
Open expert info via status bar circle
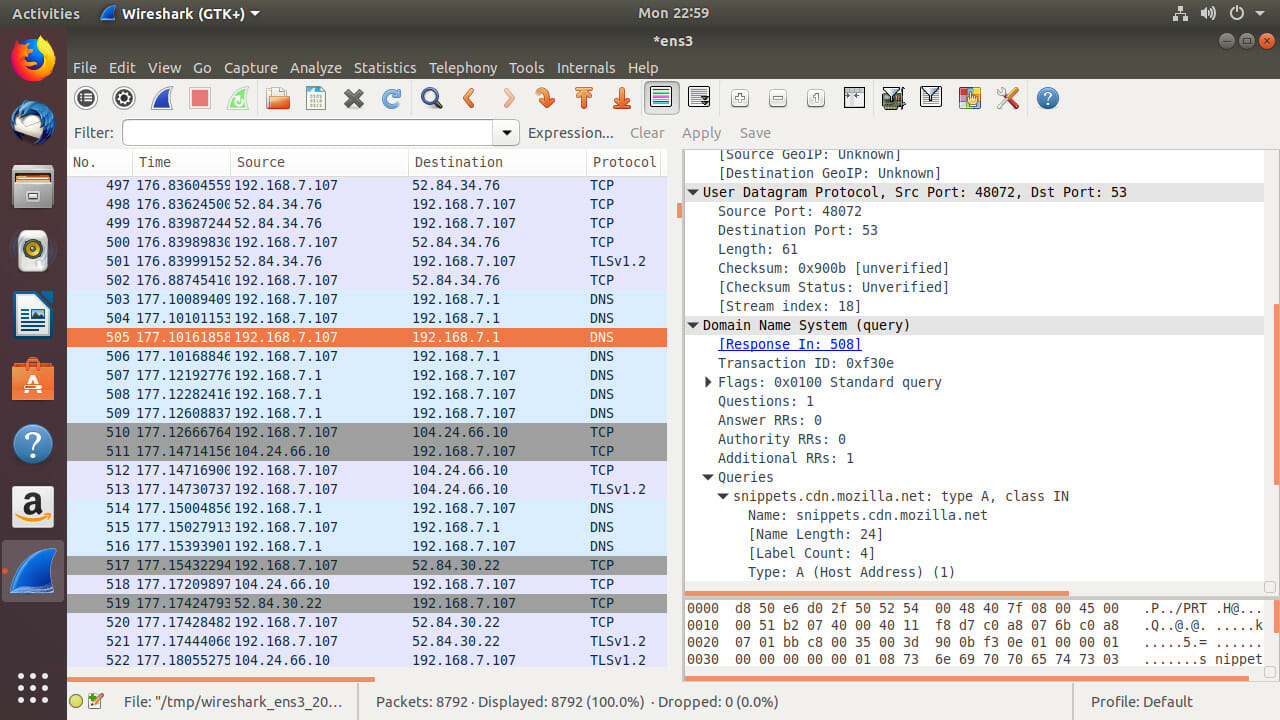point(76,702)
